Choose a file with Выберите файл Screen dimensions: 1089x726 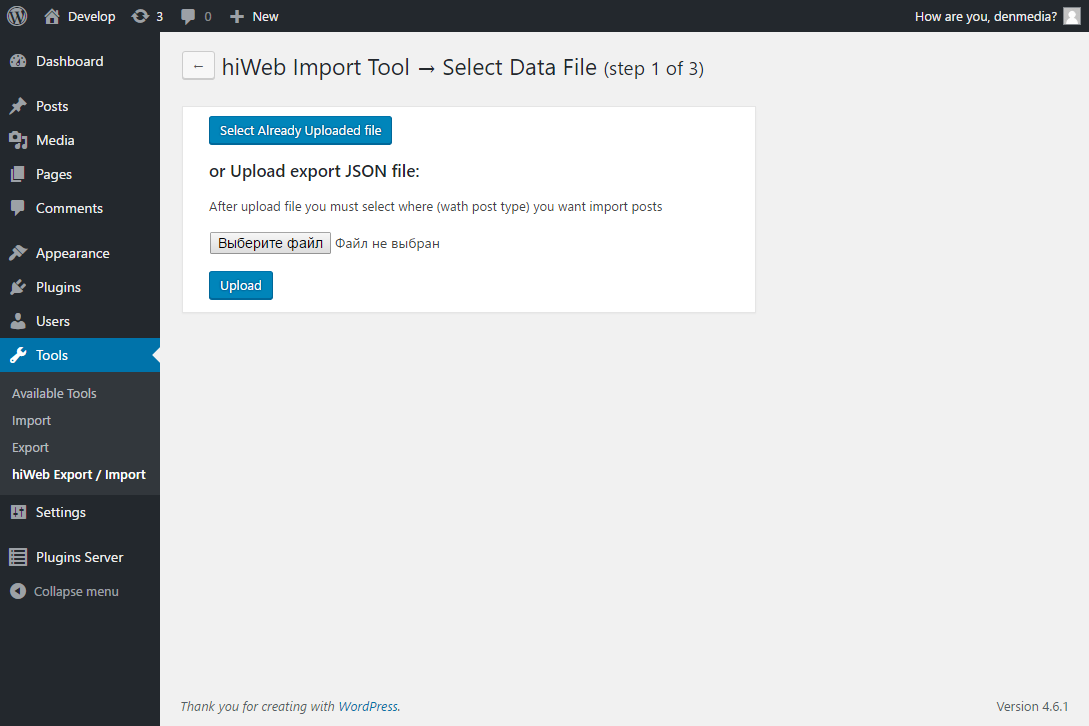[270, 243]
